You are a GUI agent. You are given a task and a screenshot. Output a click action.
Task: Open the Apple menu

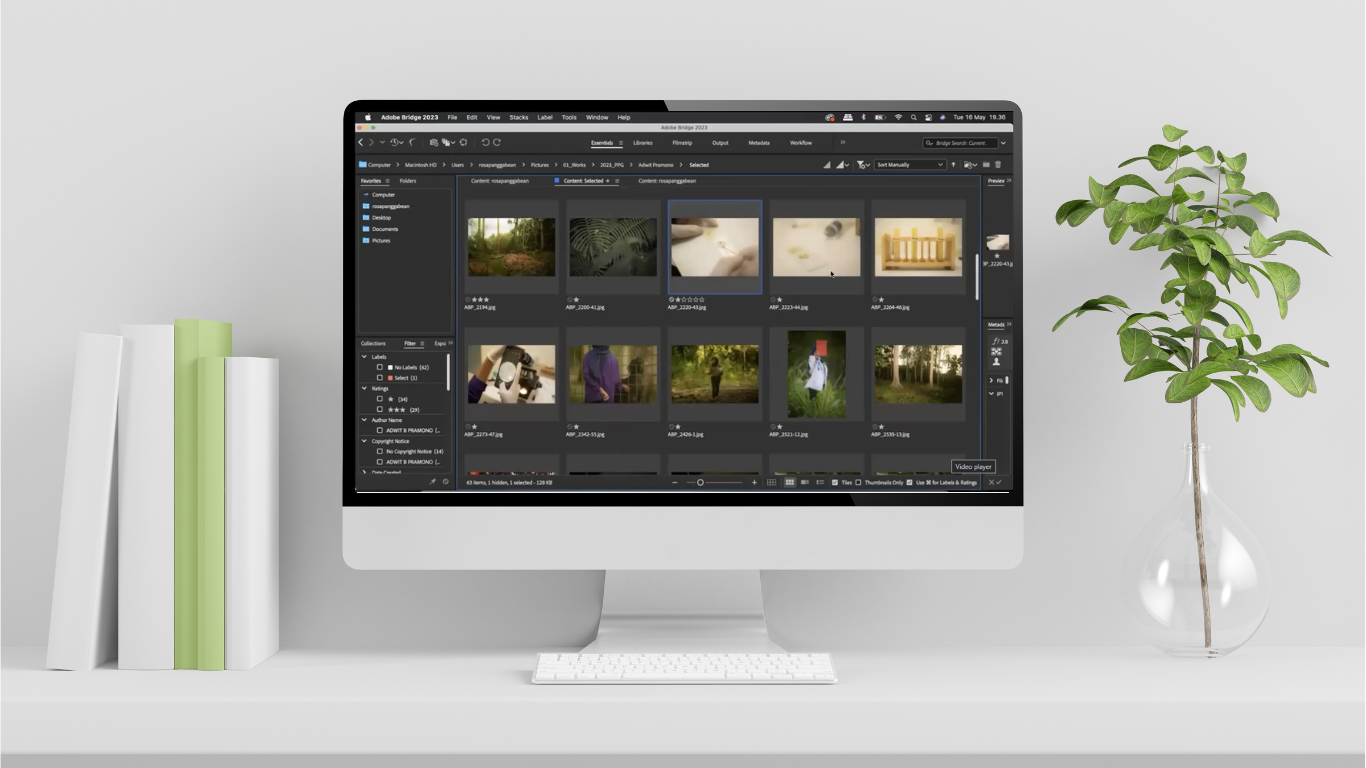pos(367,117)
